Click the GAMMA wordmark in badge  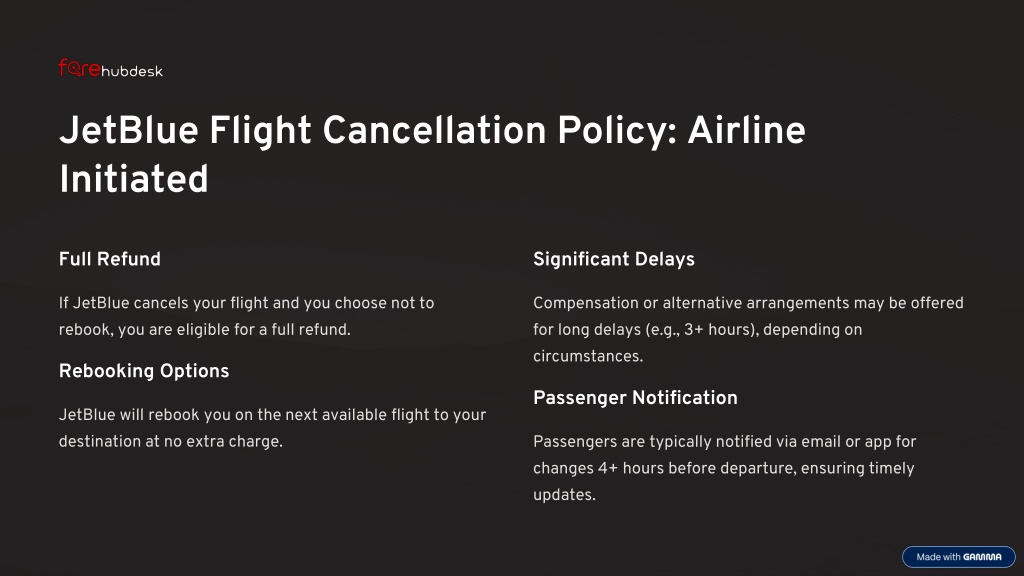point(982,557)
